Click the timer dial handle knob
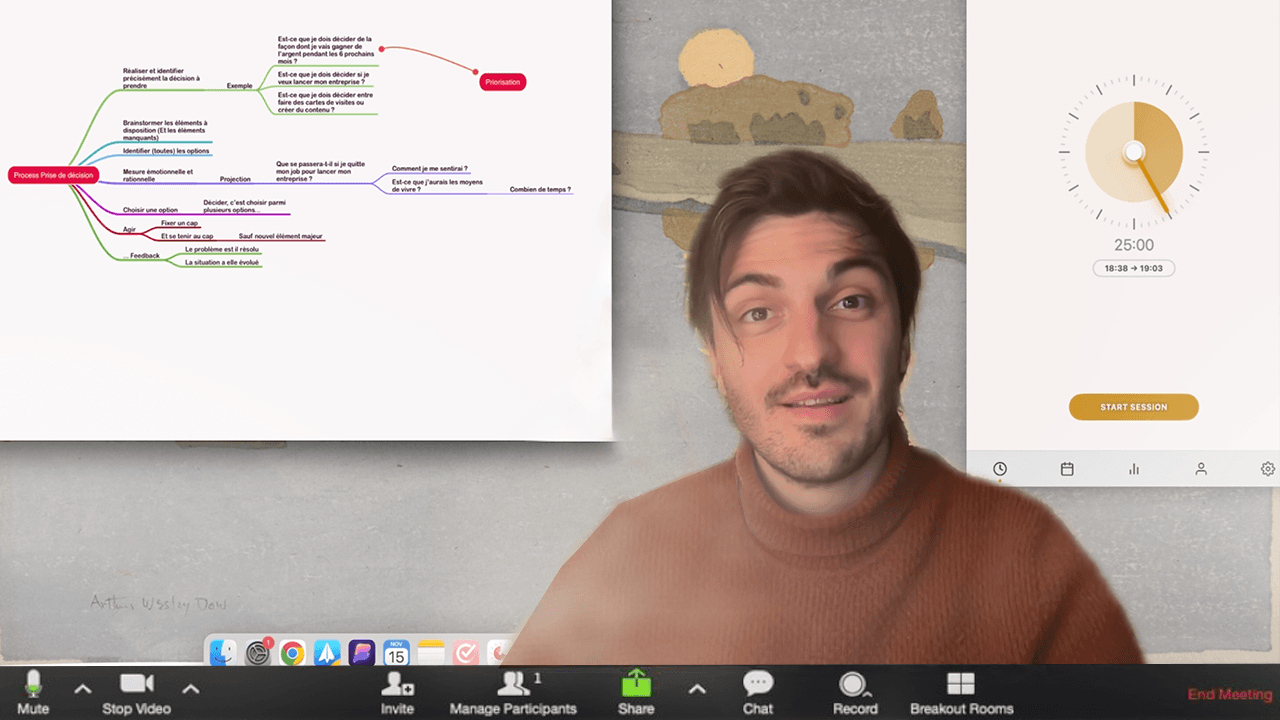1280x720 pixels. click(1133, 152)
